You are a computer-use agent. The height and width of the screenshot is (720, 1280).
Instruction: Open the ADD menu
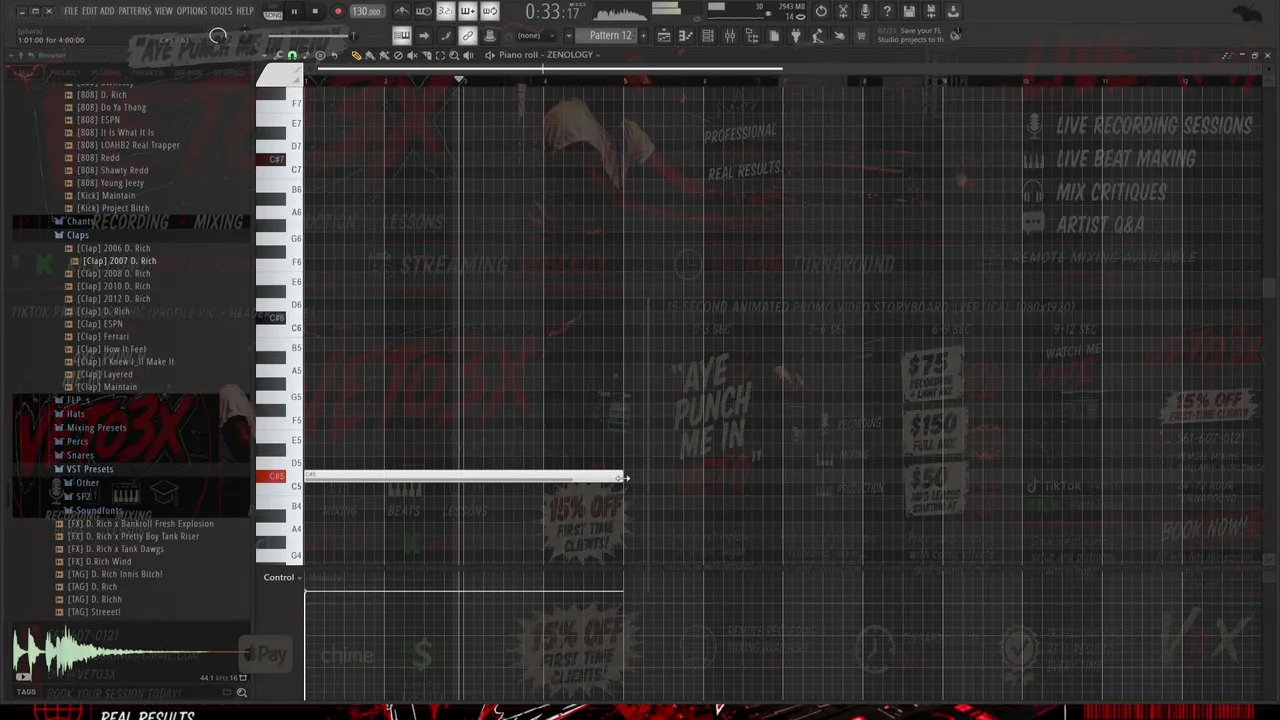click(x=108, y=11)
